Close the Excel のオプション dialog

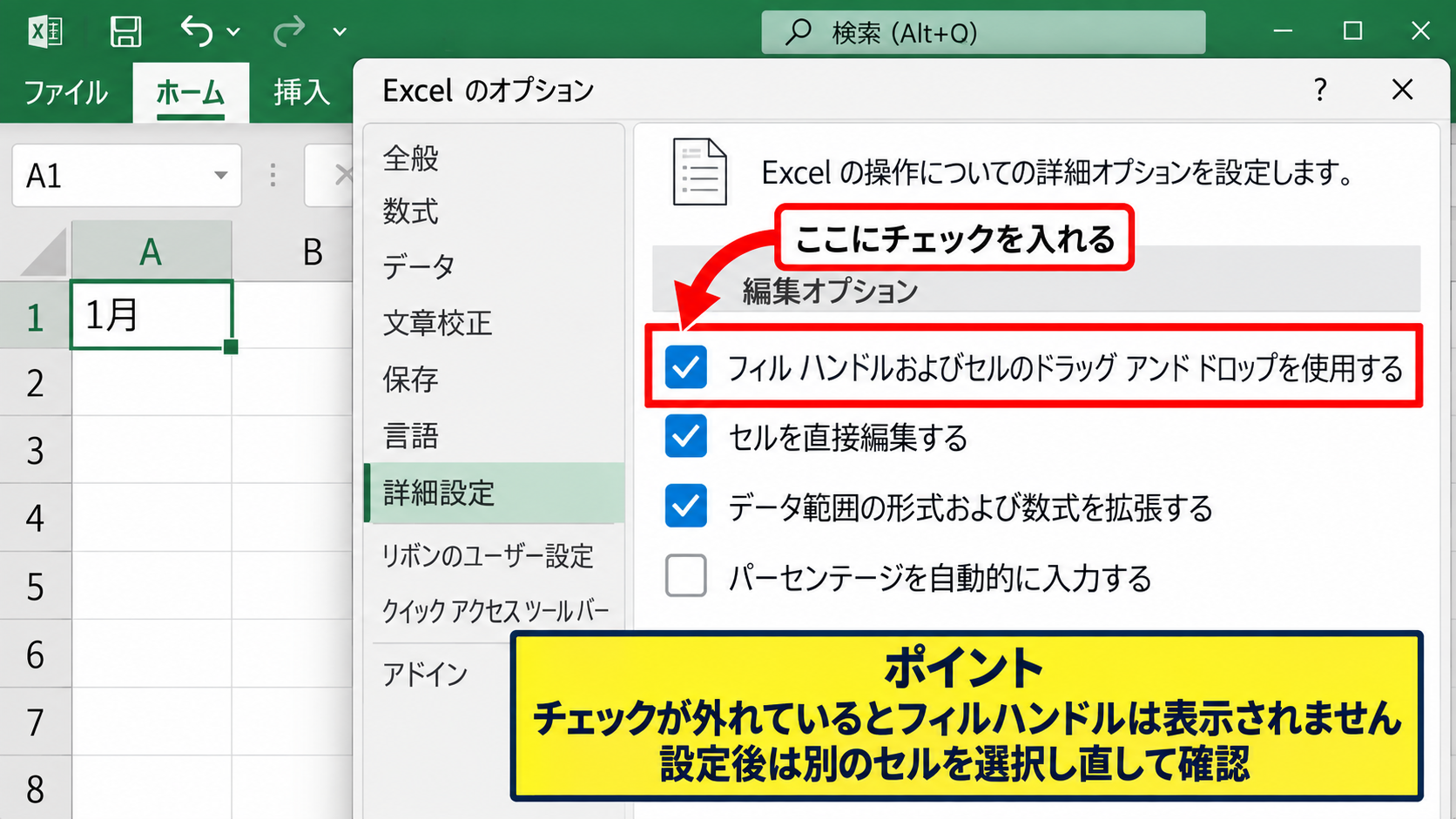(x=1402, y=90)
